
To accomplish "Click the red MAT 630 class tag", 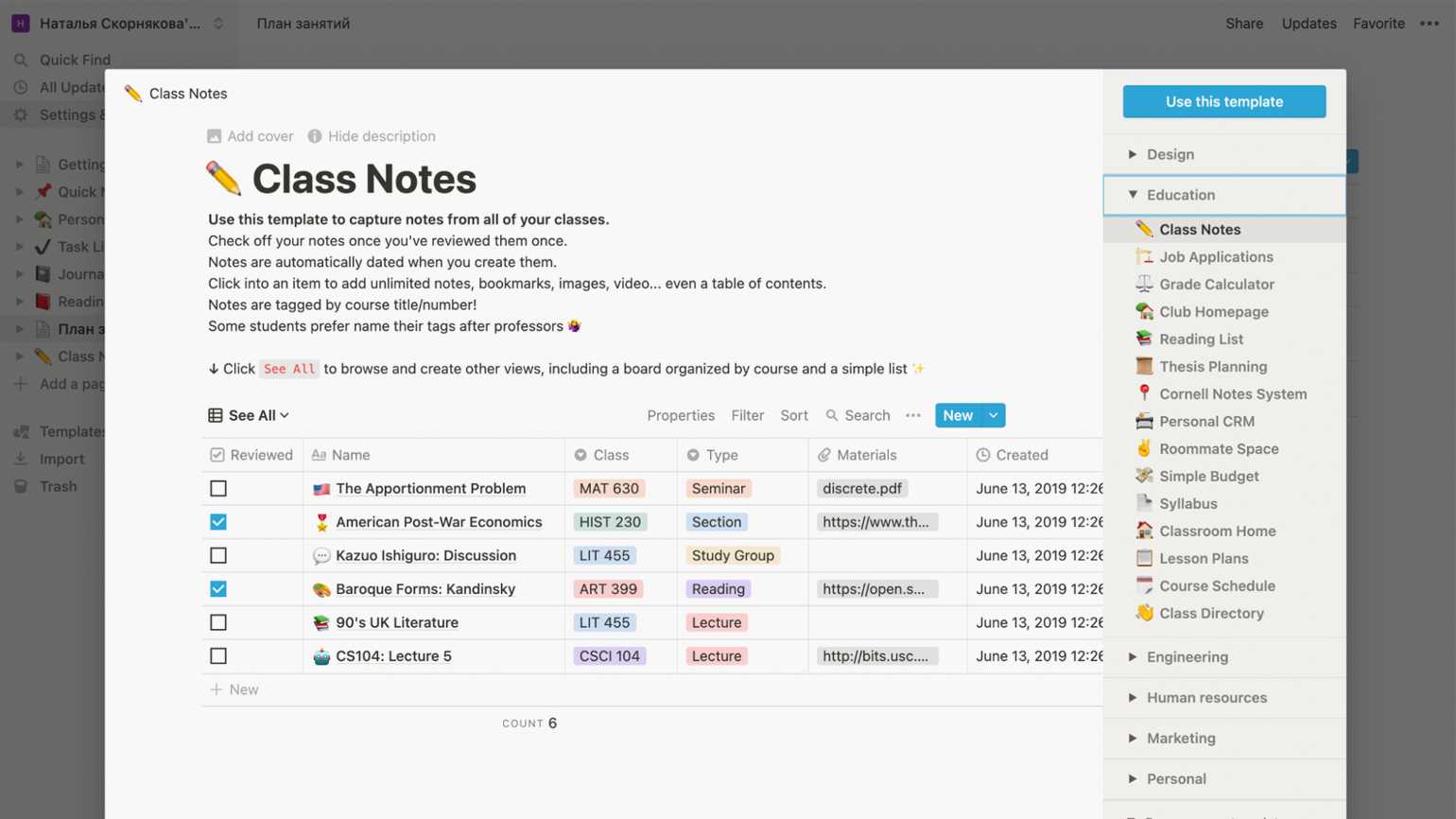I will click(609, 489).
